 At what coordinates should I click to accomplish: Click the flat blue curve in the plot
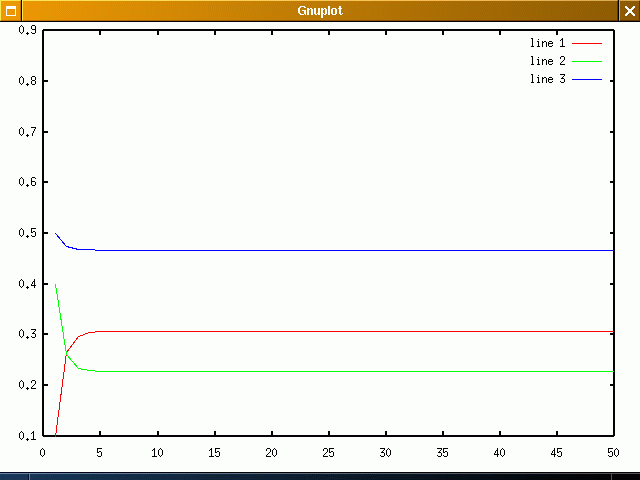350,250
